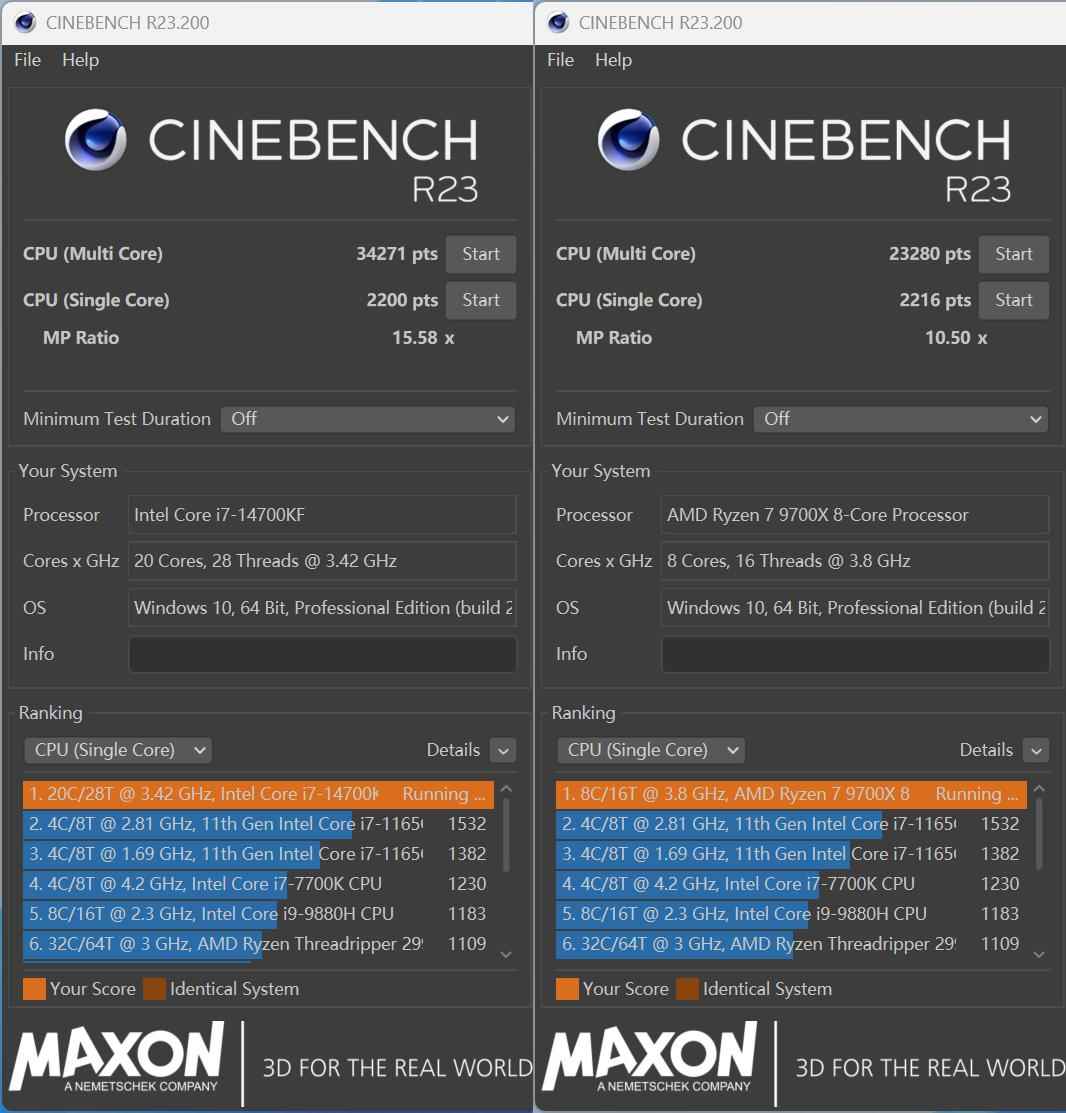Click the Cinebench icon in right title bar

558,23
